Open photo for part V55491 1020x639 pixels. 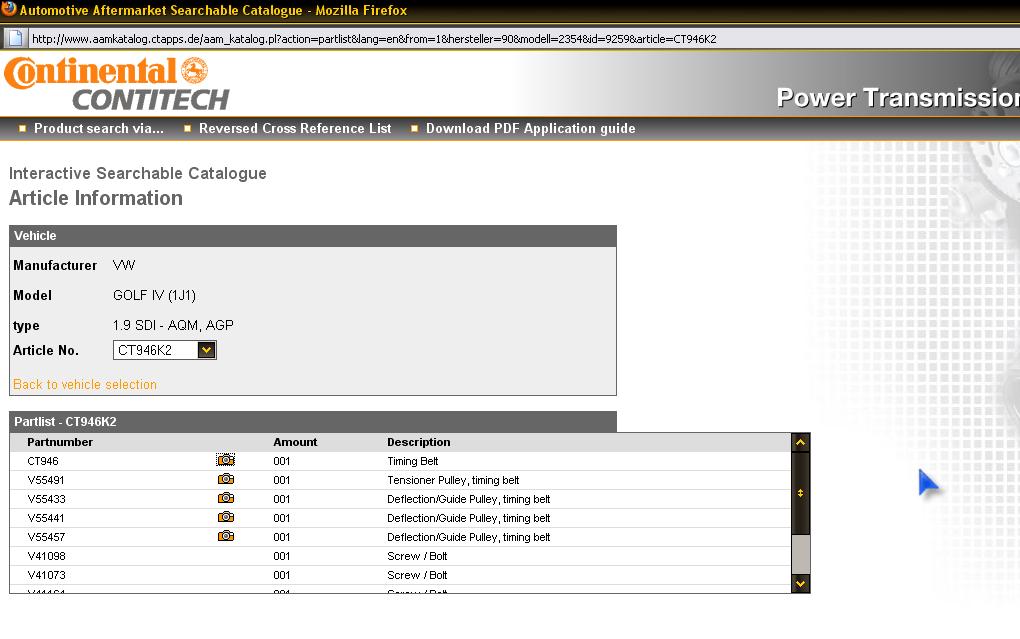[226, 479]
